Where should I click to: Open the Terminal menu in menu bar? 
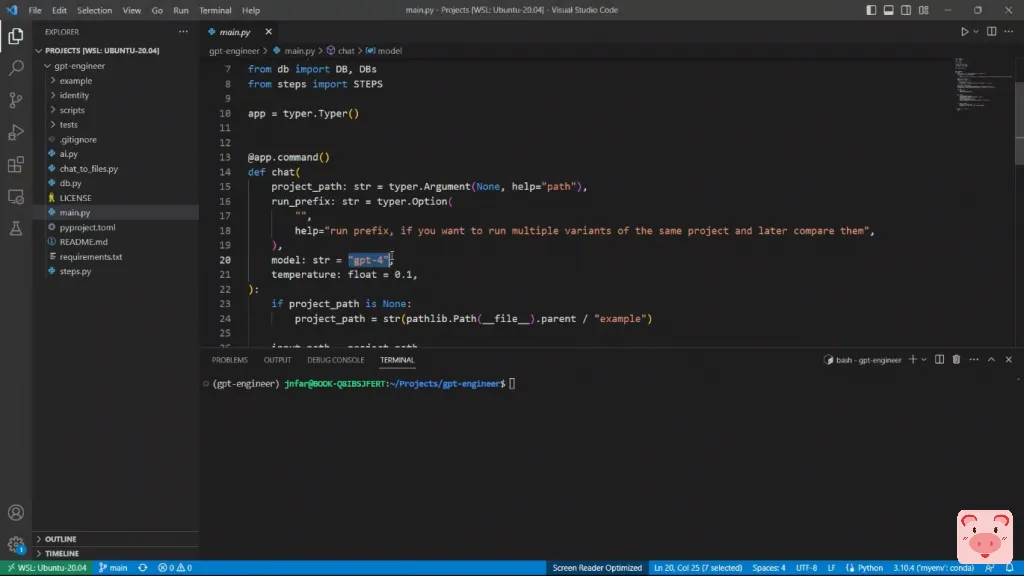click(x=215, y=10)
